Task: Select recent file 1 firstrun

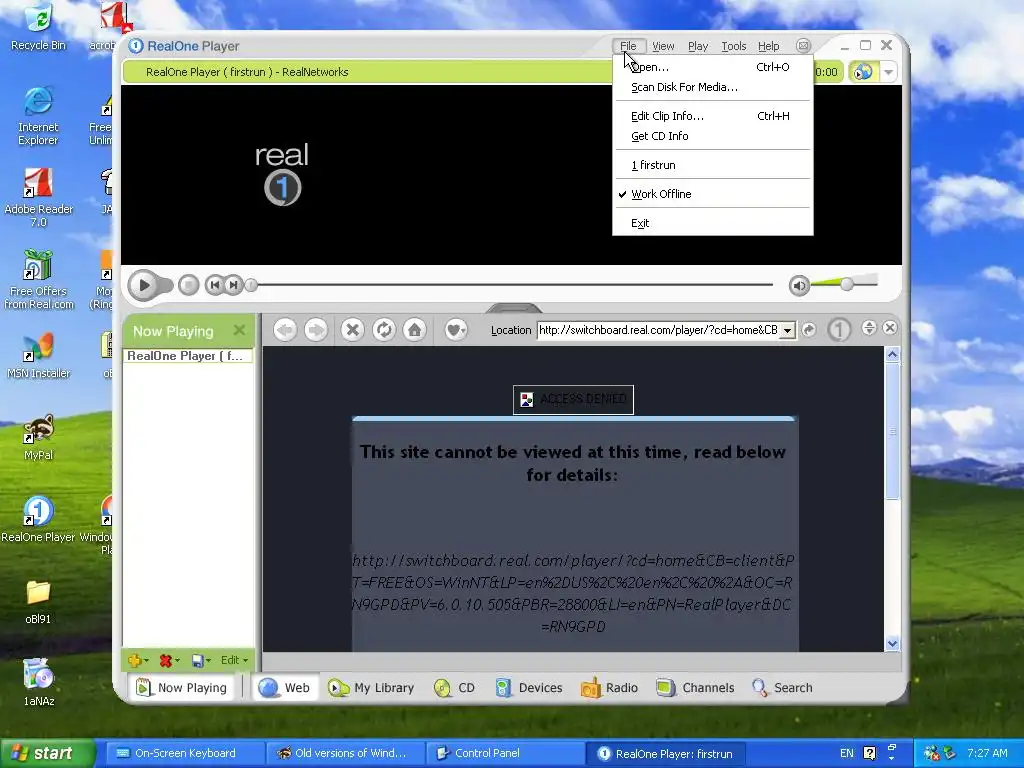Action: click(712, 165)
